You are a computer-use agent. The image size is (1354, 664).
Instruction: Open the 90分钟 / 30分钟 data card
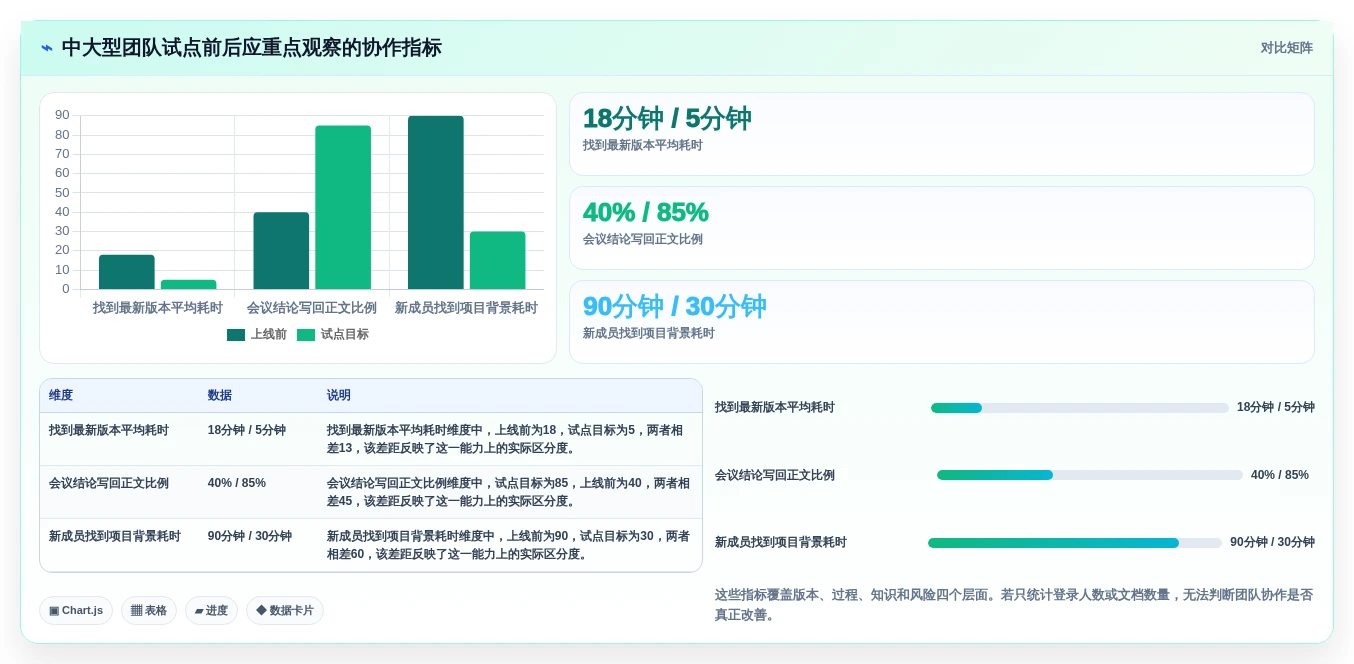point(941,322)
